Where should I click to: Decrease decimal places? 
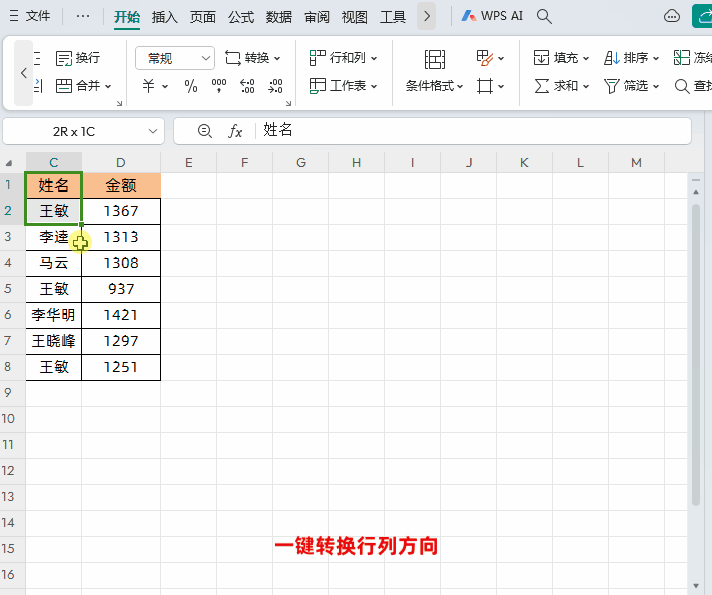276,86
